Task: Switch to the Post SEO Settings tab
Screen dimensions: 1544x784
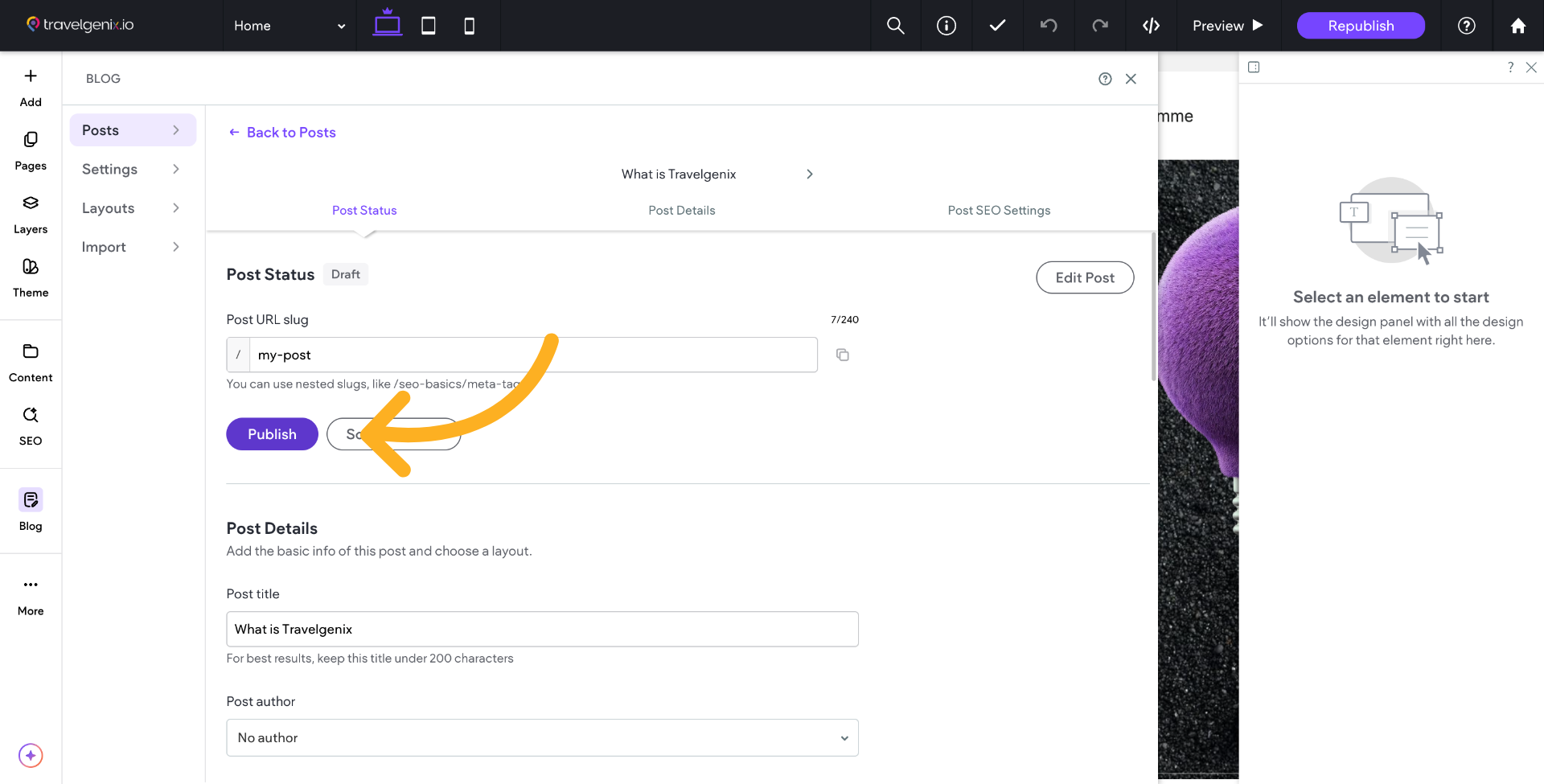Action: (x=999, y=210)
